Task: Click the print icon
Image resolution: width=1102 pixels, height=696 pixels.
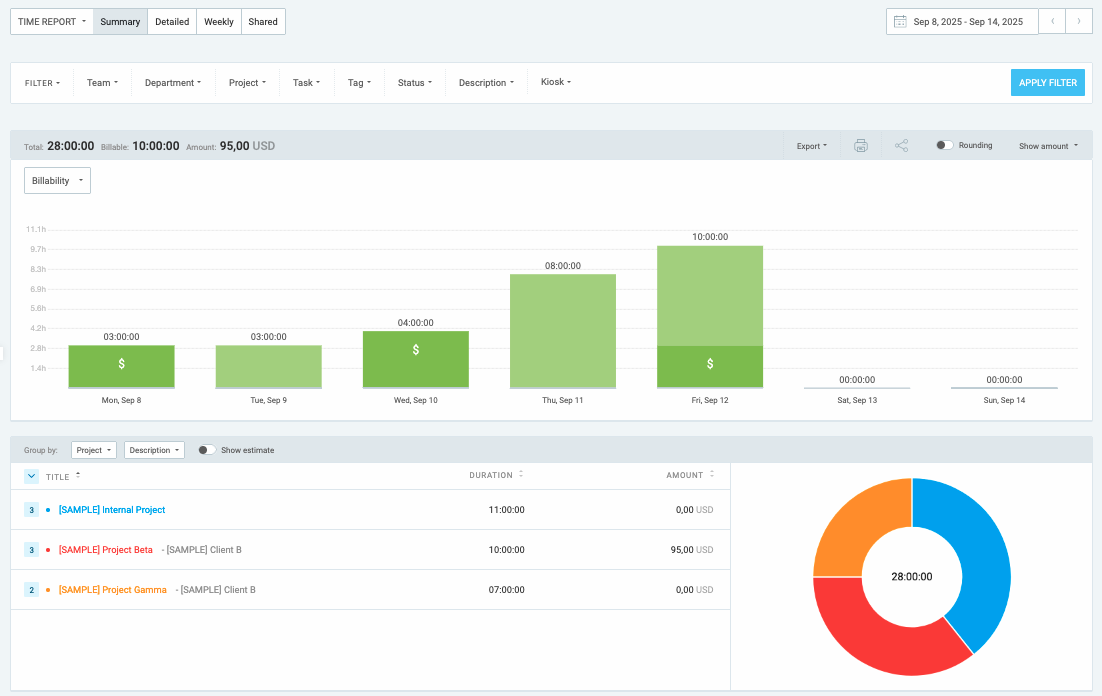Action: pyautogui.click(x=861, y=146)
